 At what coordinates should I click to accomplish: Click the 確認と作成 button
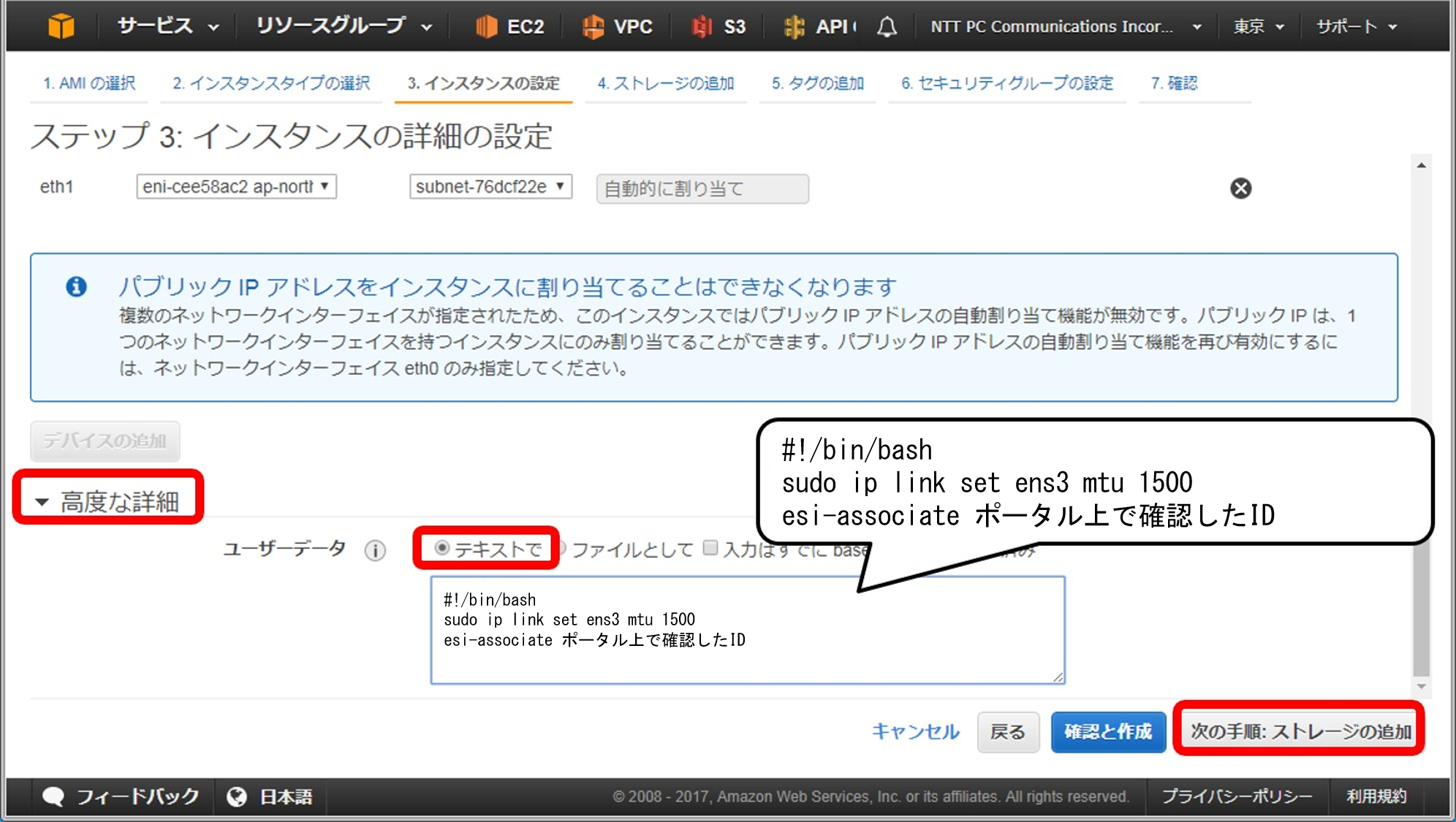tap(1108, 732)
